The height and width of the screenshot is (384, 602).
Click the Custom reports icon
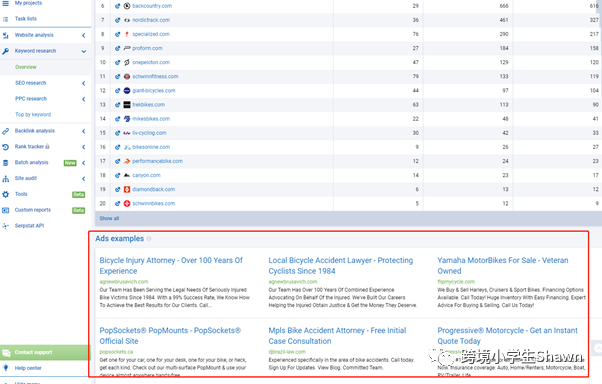5,210
